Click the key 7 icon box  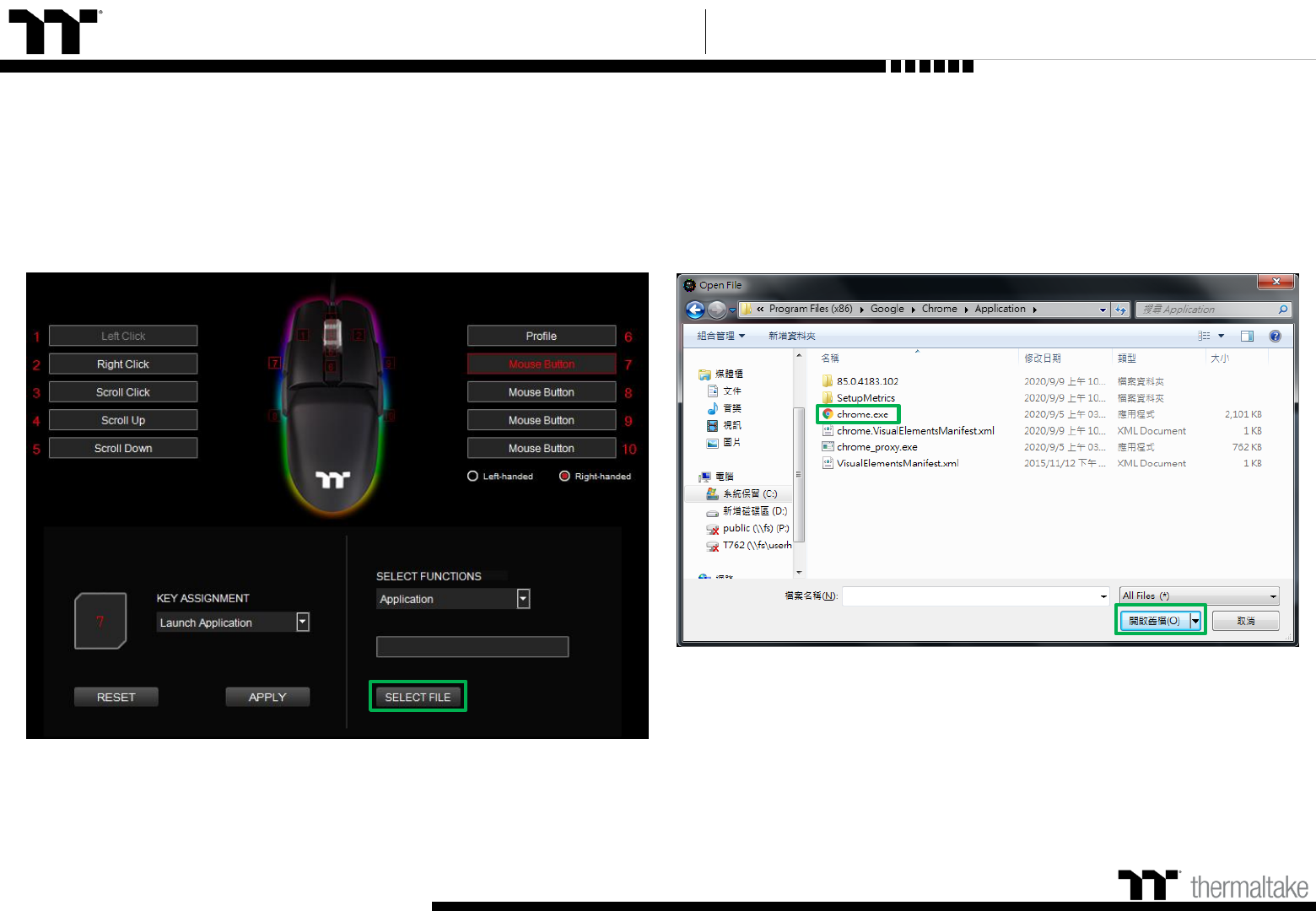point(100,621)
